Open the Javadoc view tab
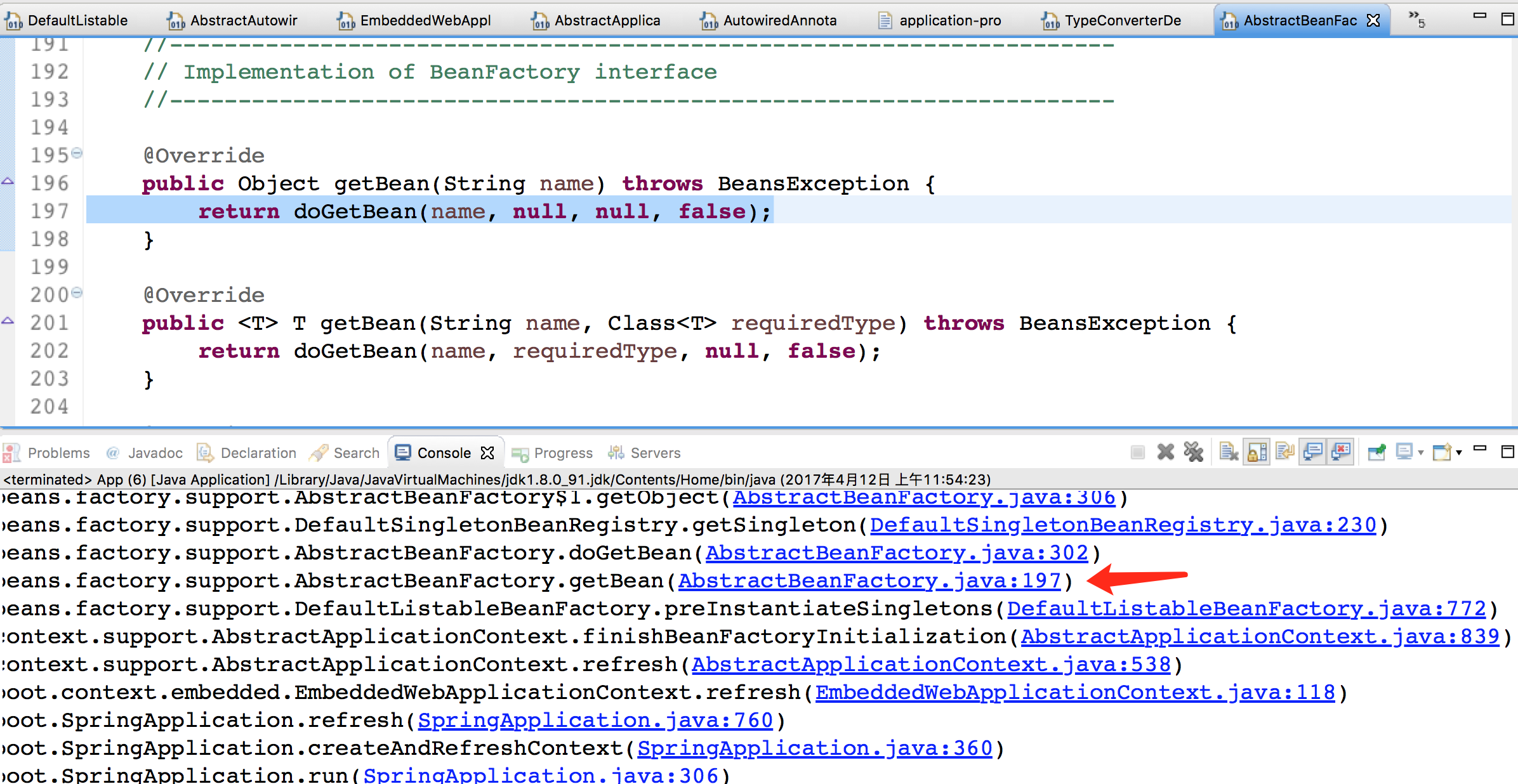The image size is (1518, 784). point(145,453)
